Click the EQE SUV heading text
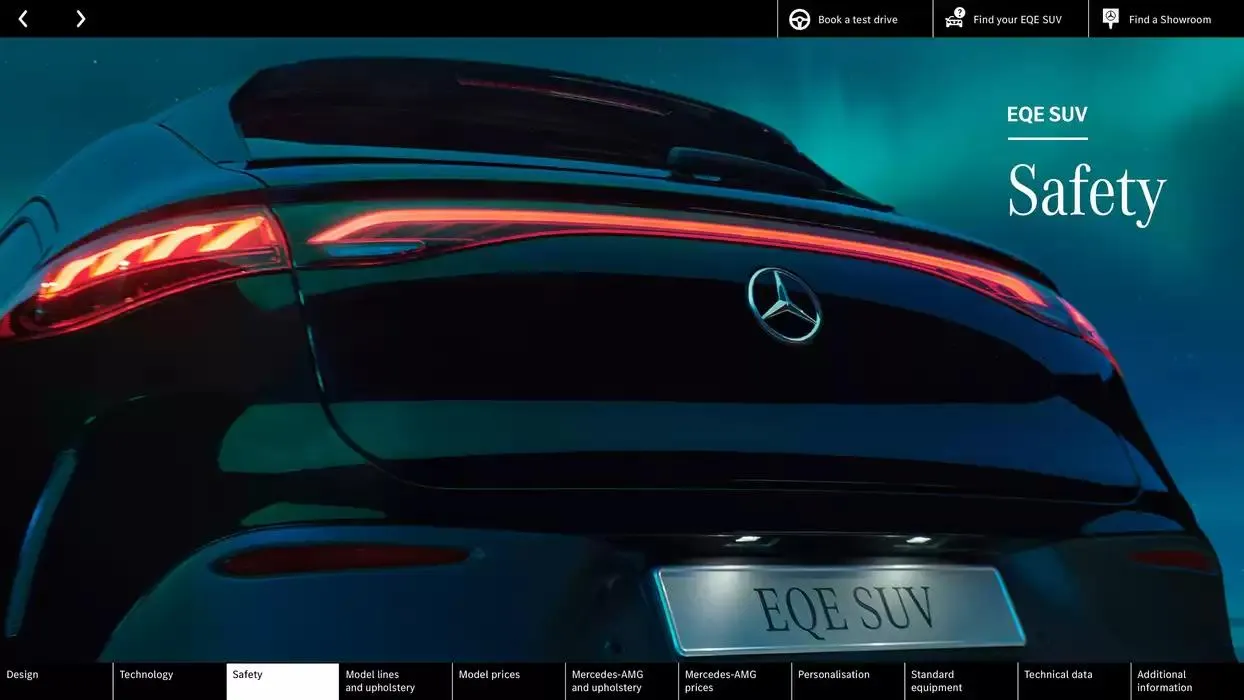 (1047, 114)
